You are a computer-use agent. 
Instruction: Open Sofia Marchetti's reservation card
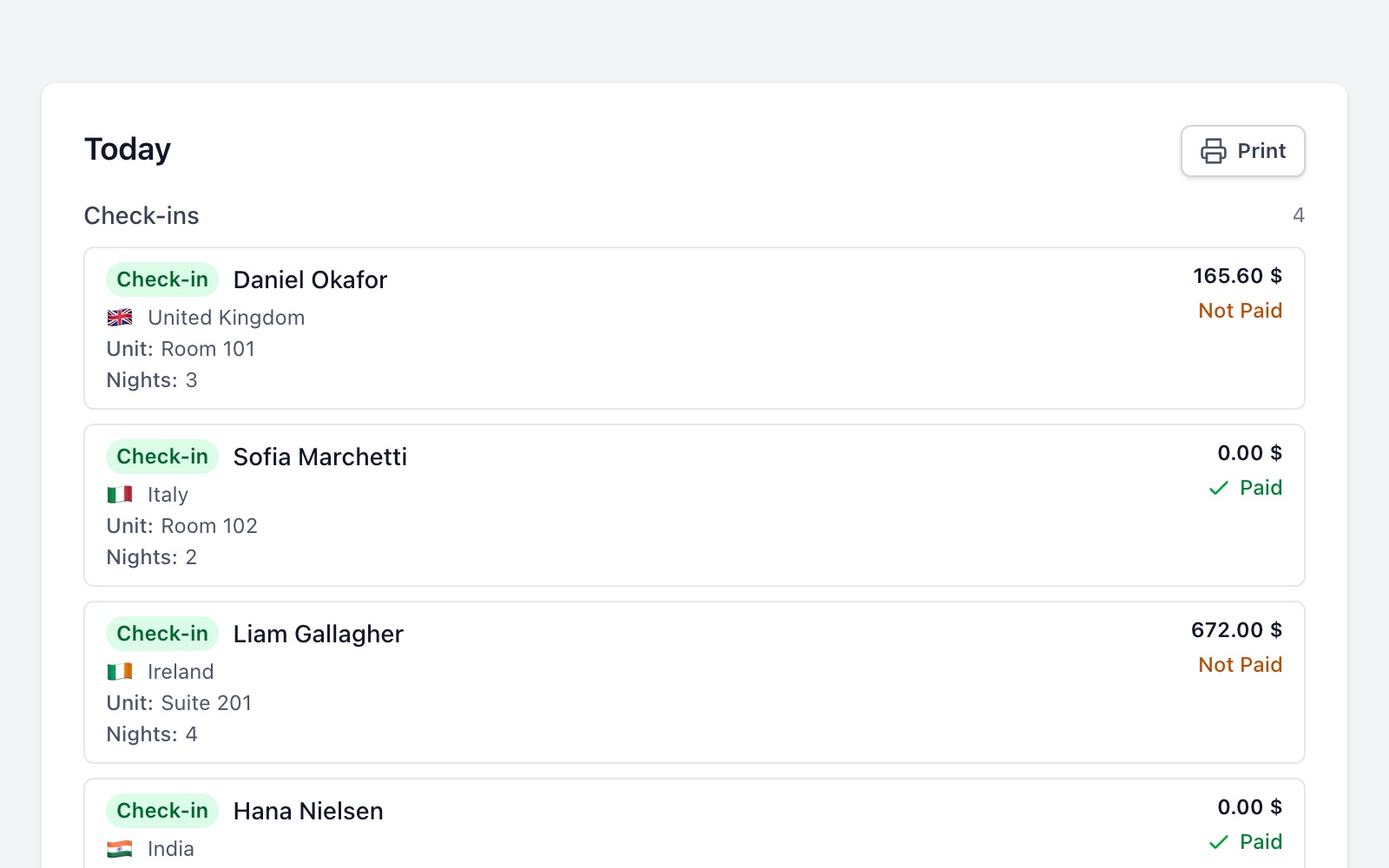tap(694, 505)
